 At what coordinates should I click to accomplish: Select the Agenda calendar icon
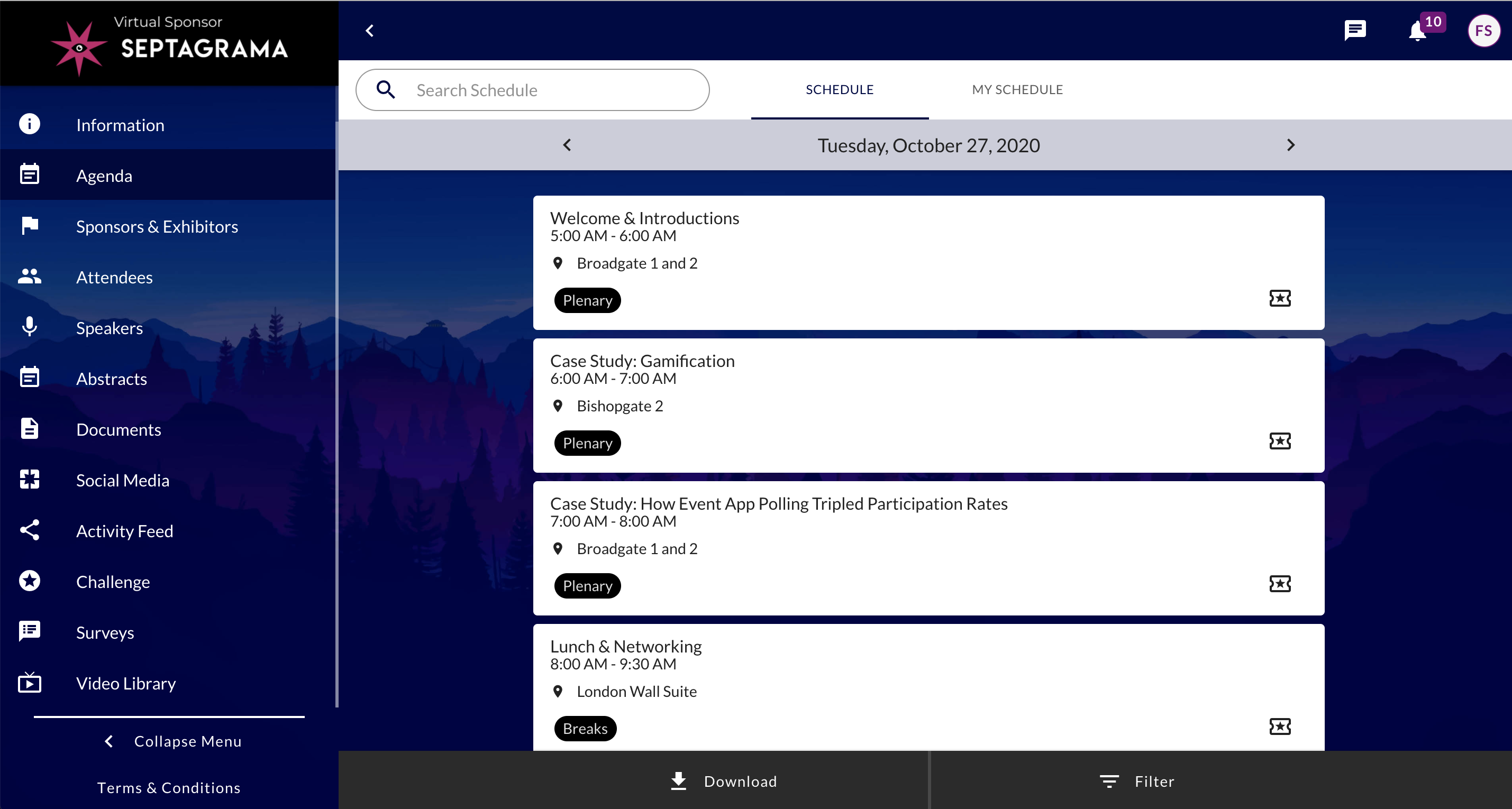click(x=29, y=174)
